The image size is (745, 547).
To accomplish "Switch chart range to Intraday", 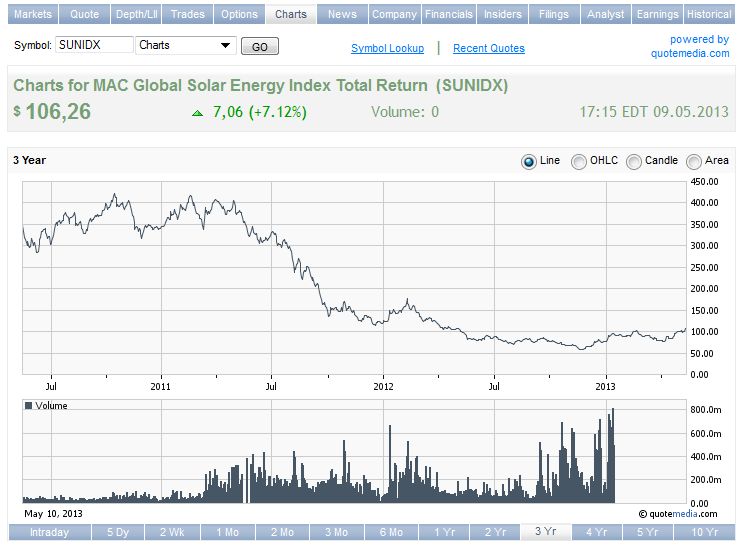I will [49, 532].
